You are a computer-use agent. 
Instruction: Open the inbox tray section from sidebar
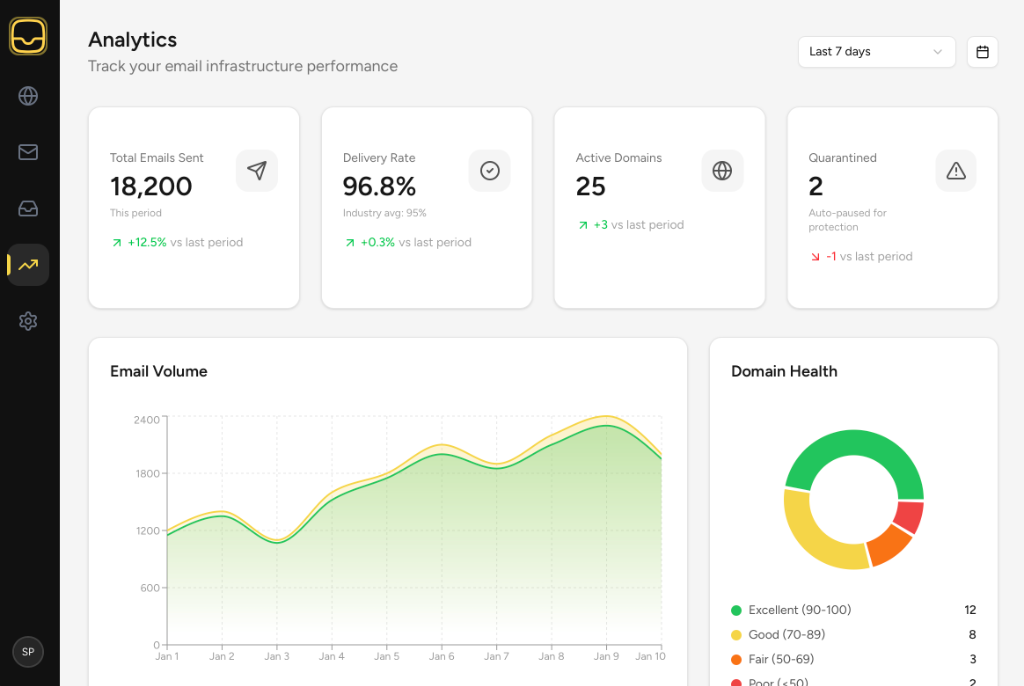[x=28, y=209]
